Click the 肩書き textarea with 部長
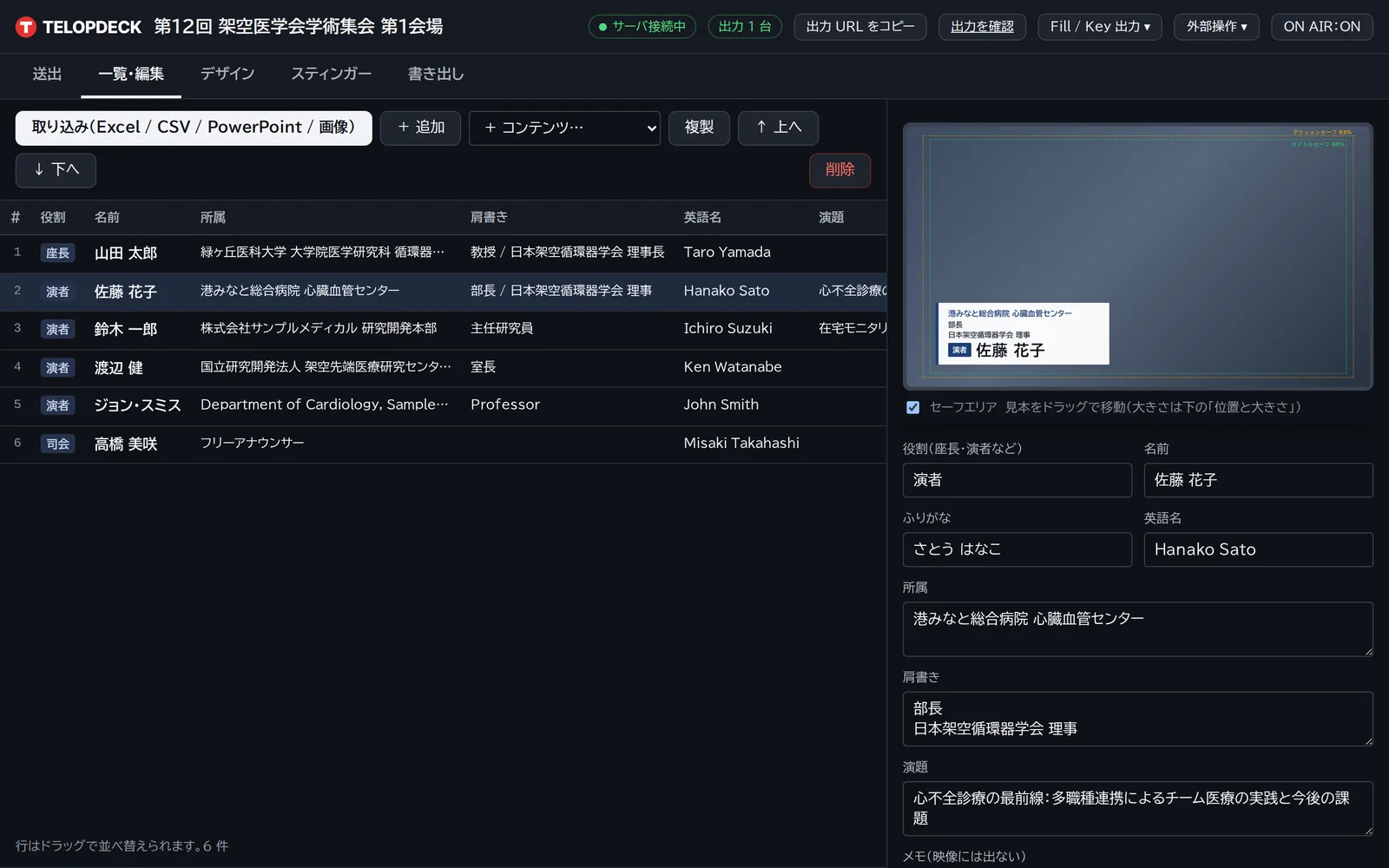This screenshot has height=868, width=1389. point(1138,719)
